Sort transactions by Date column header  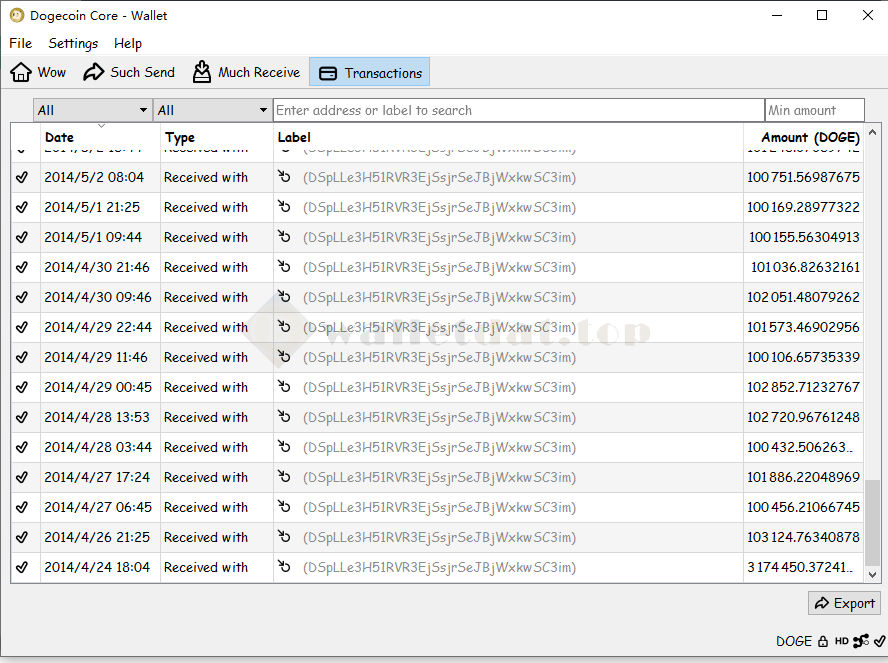point(100,137)
